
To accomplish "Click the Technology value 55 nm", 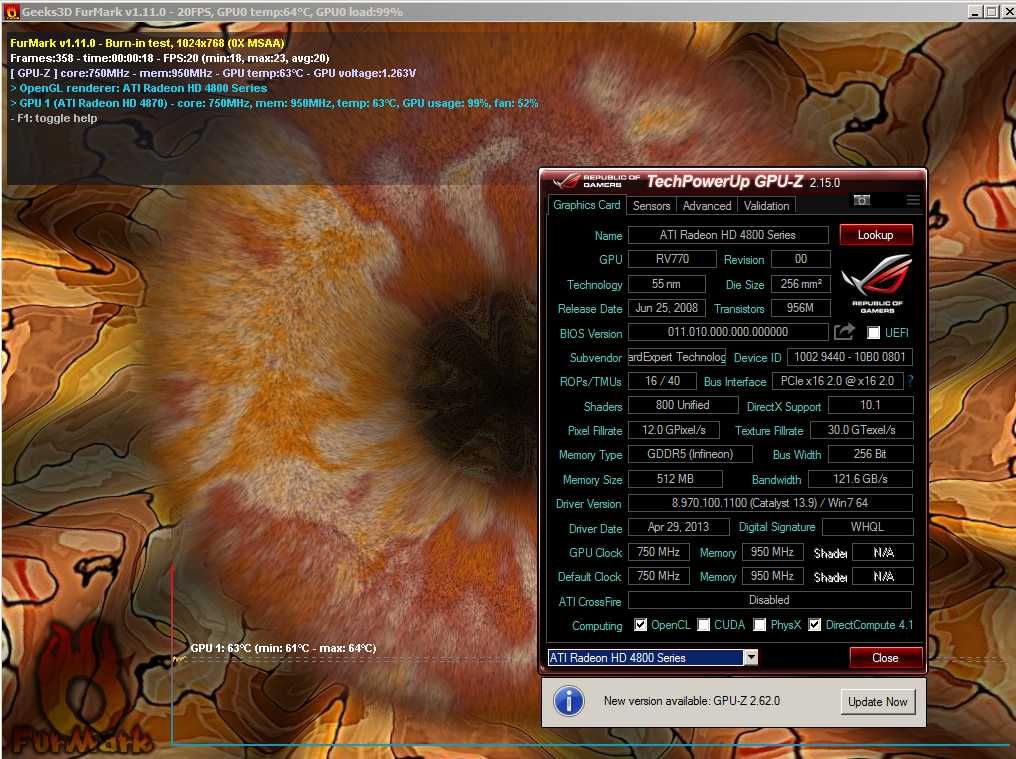I will click(666, 284).
